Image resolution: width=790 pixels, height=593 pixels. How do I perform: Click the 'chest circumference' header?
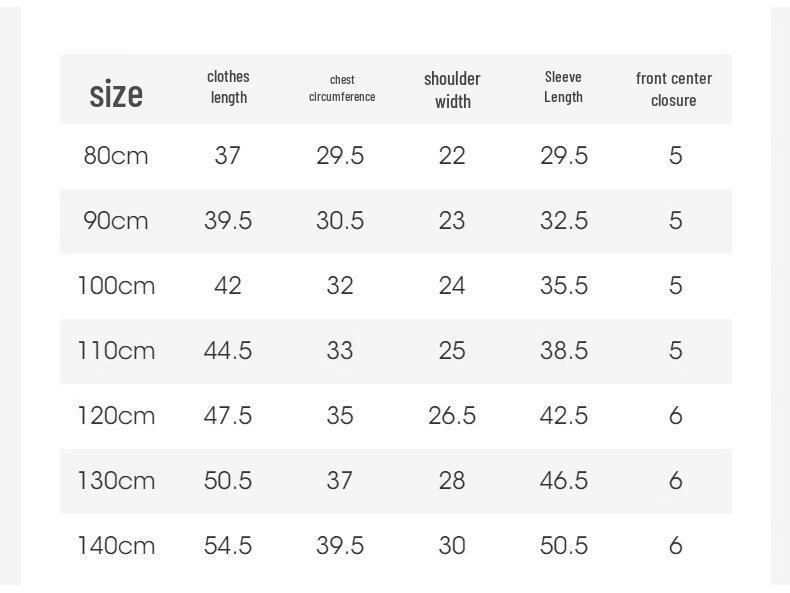(x=342, y=88)
